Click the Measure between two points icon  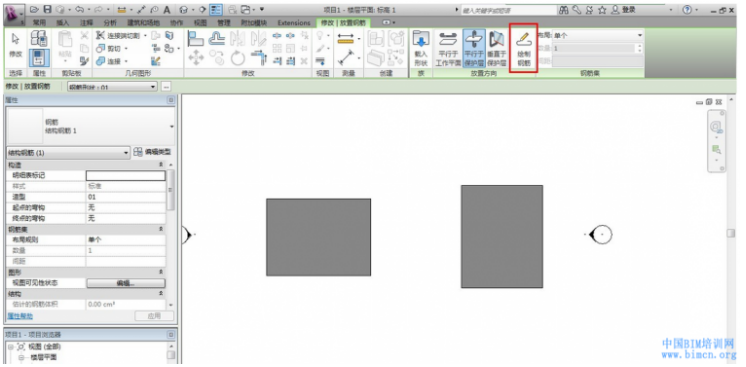point(346,58)
